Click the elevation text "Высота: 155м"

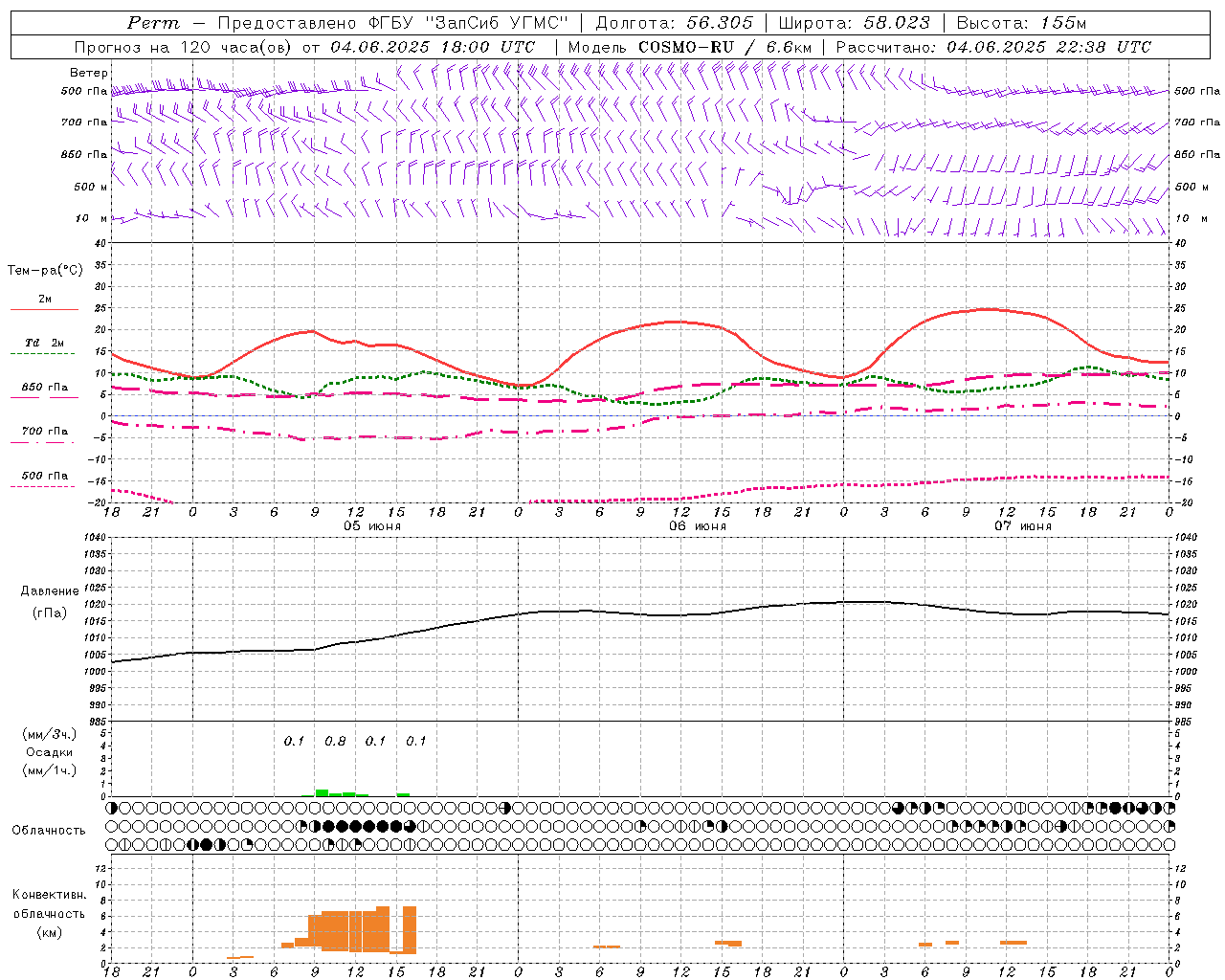1021,23
